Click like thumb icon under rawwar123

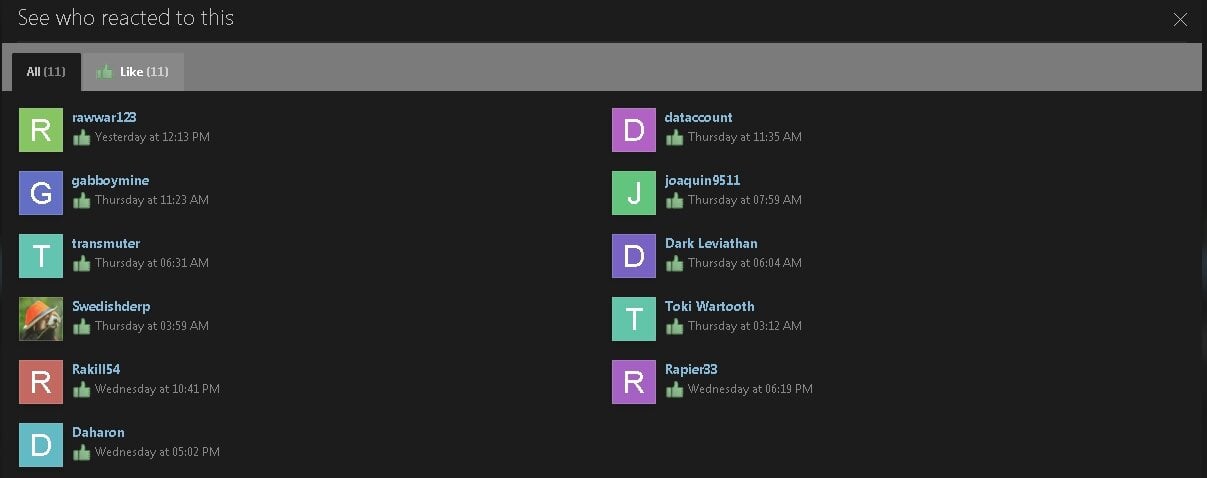click(81, 137)
